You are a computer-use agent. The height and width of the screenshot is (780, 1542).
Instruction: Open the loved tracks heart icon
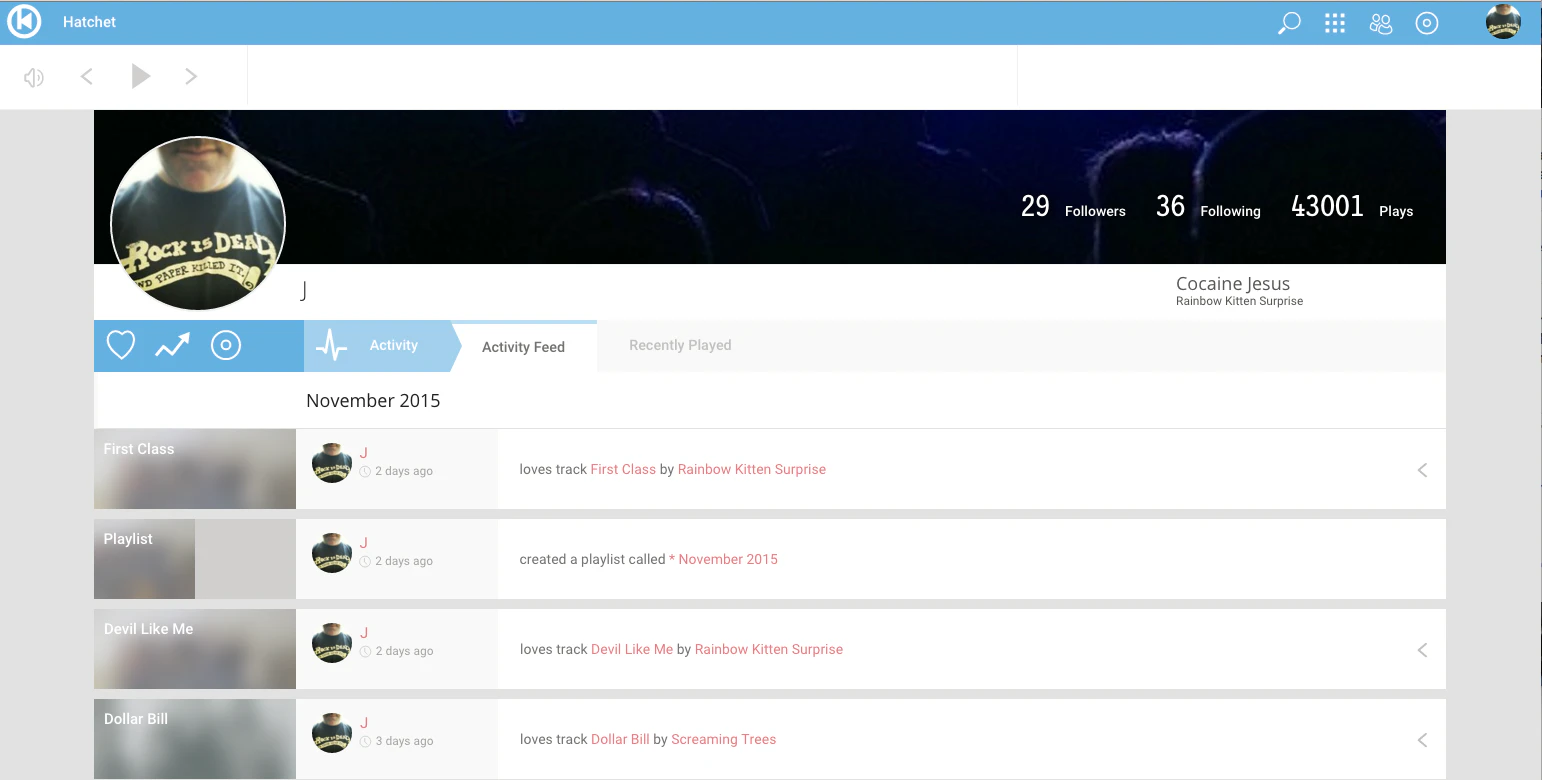point(121,346)
